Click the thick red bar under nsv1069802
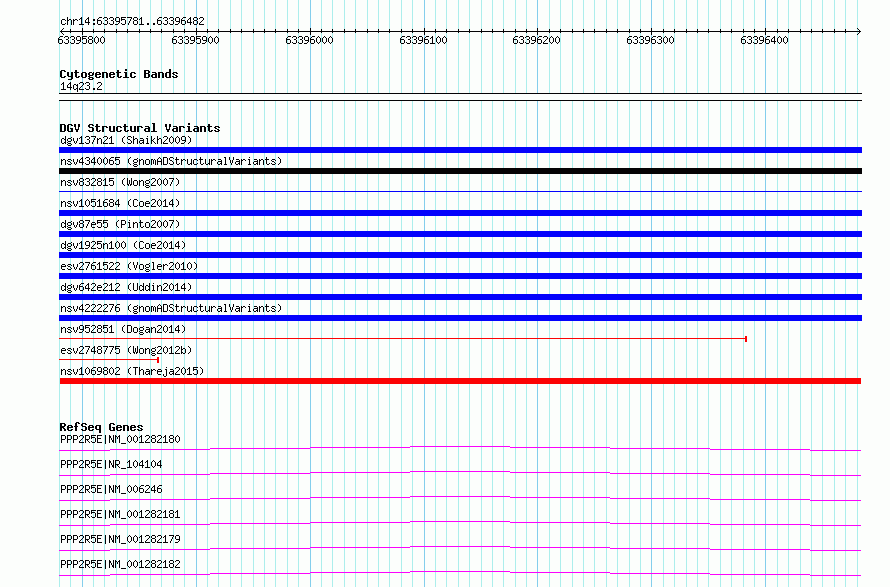Image resolution: width=890 pixels, height=587 pixels. [460, 381]
